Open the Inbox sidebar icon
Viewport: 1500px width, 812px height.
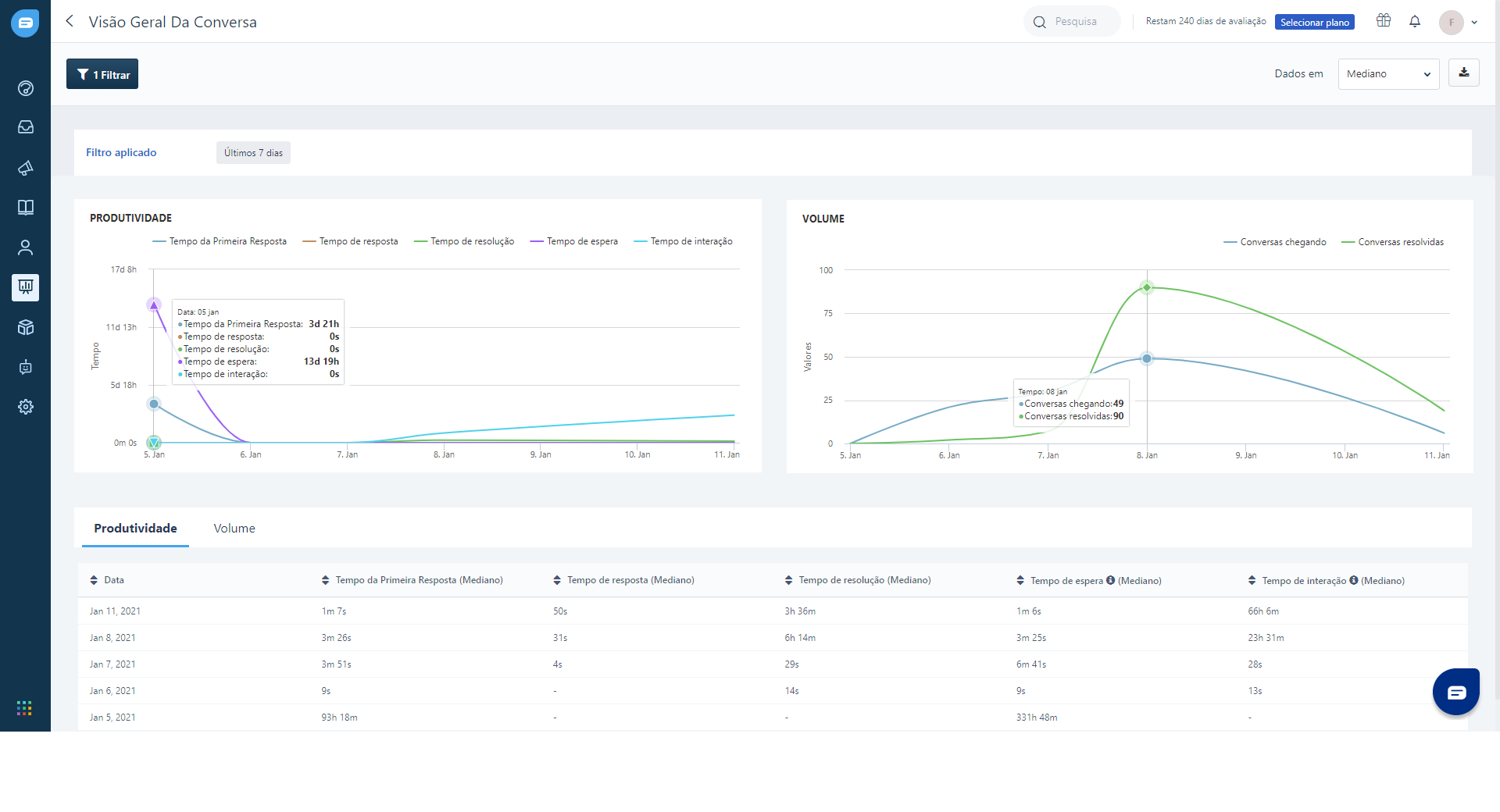click(26, 126)
